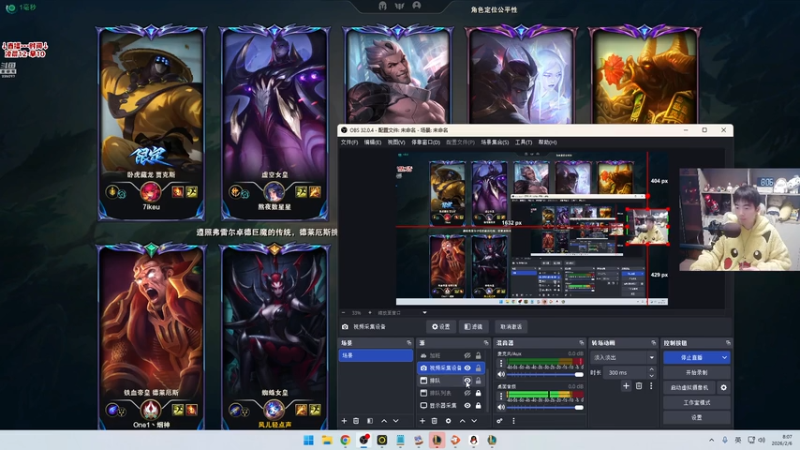Open the preview scaling dropdown

[x=424, y=313]
